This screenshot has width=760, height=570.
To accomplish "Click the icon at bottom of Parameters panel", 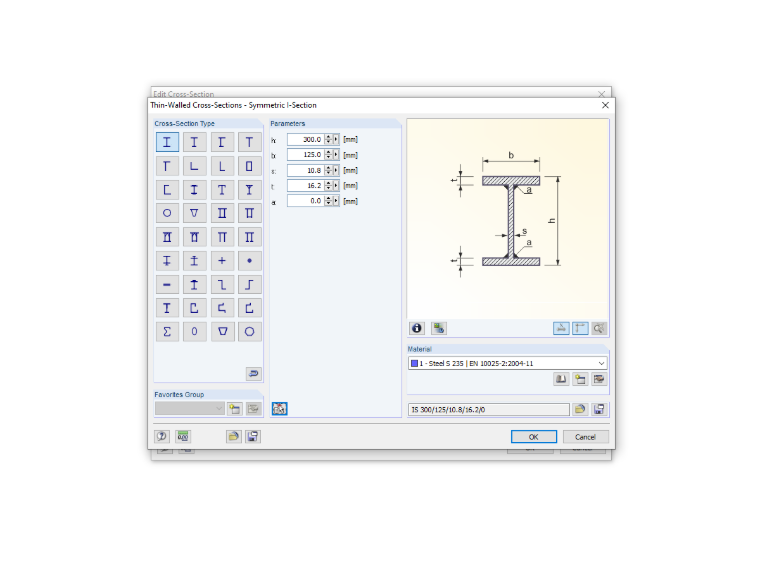I will point(279,409).
